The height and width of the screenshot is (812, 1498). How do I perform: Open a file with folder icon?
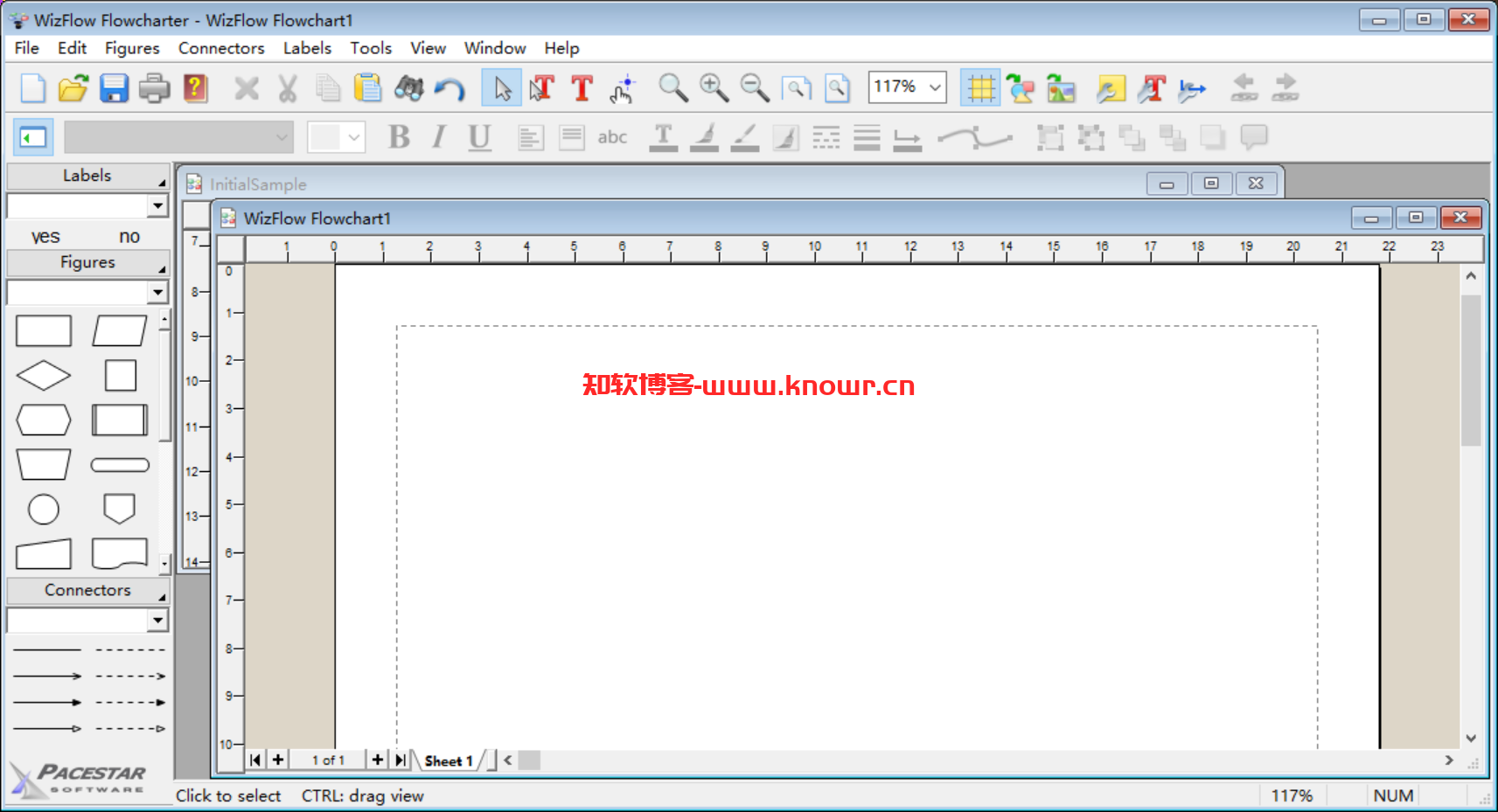tap(73, 88)
